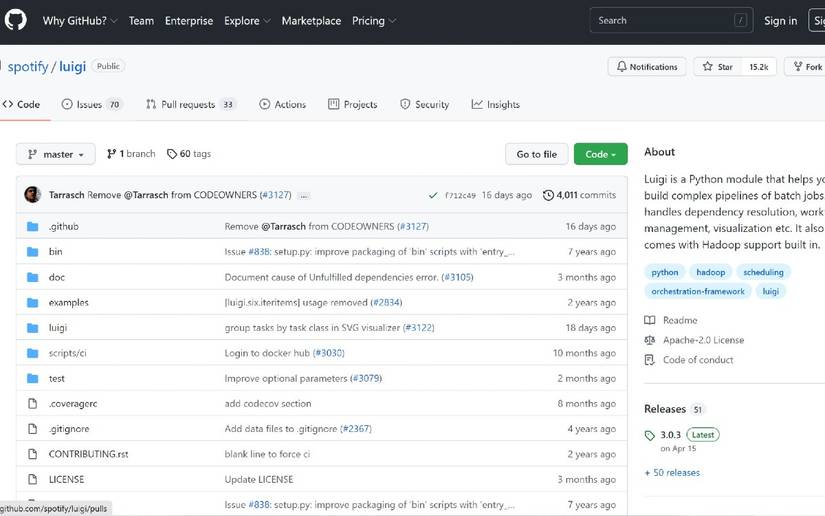
Task: Focus the Search input field
Action: point(671,21)
